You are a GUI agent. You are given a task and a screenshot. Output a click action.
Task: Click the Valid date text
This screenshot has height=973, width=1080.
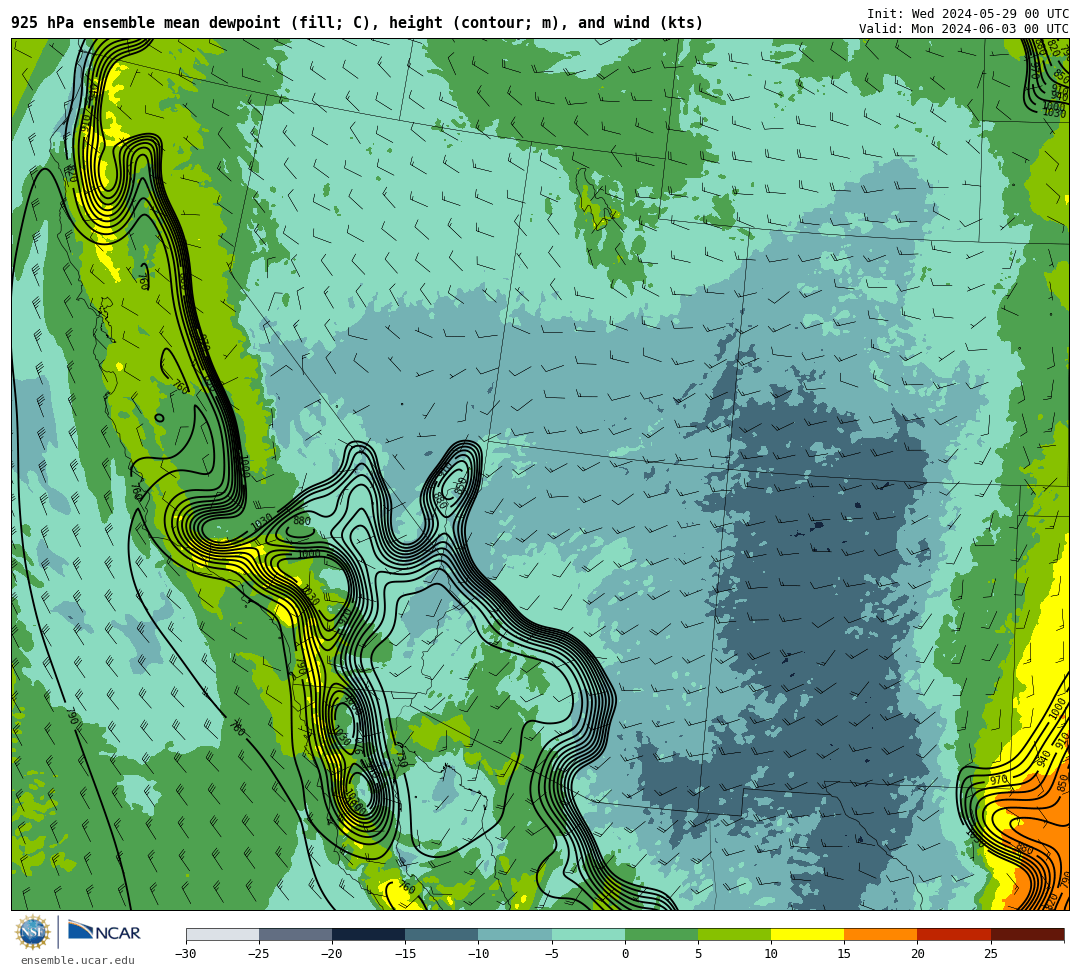point(964,29)
